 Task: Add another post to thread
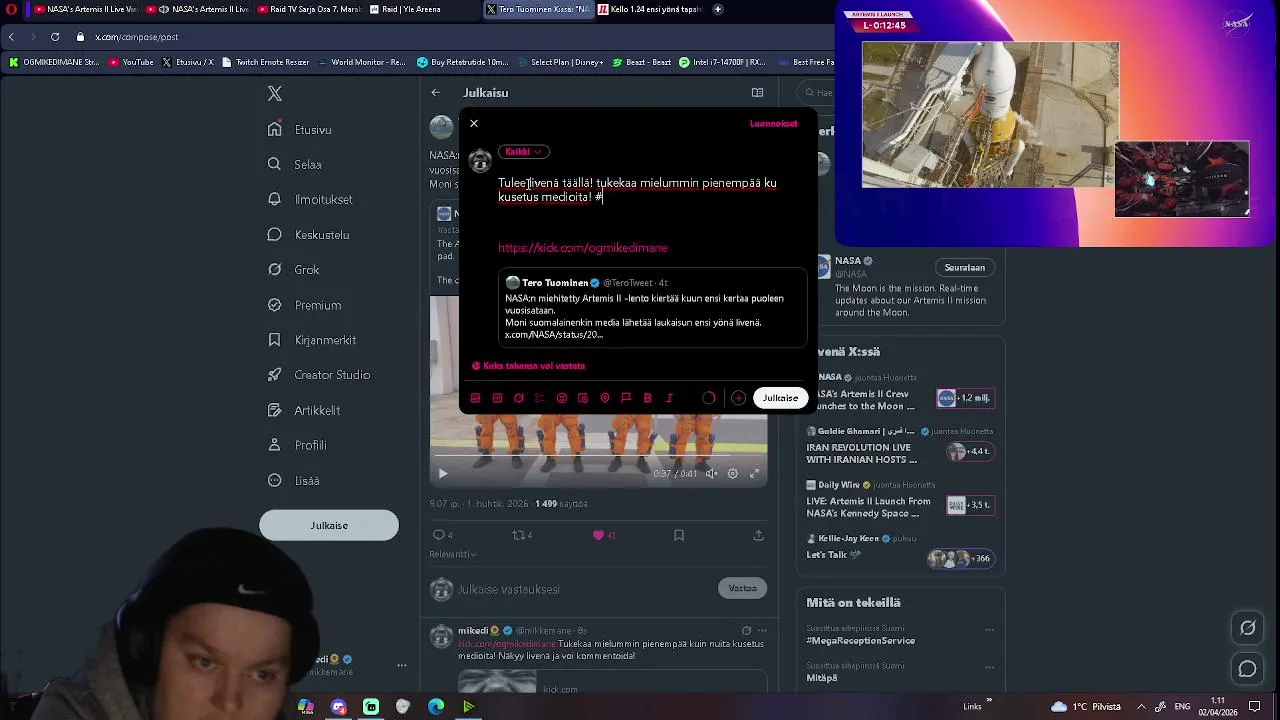(738, 398)
